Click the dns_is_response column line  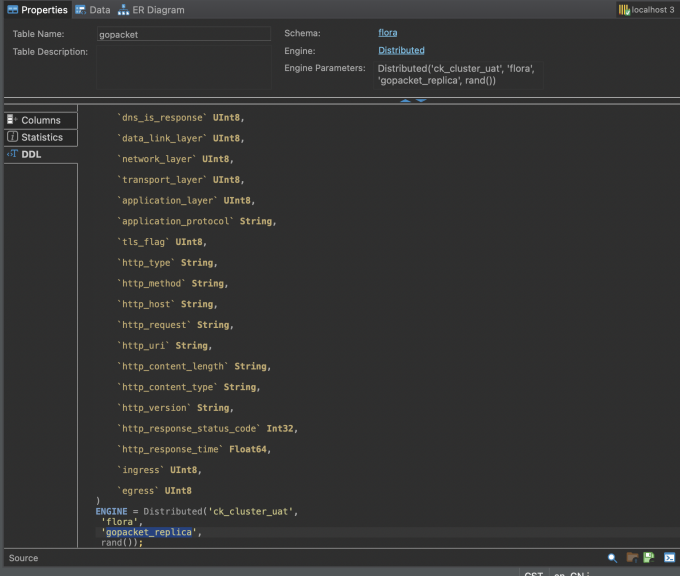pos(180,118)
